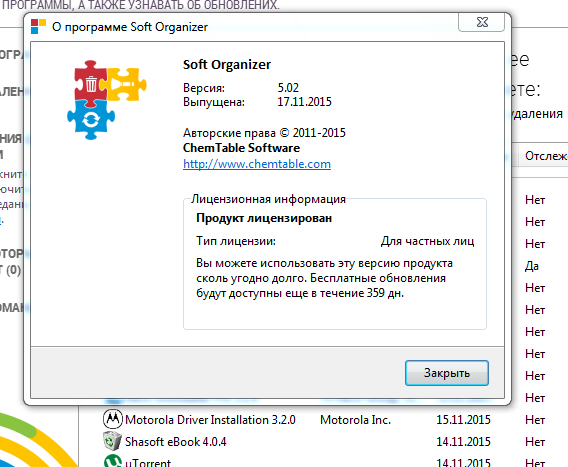Close the About dialog with X
The image size is (568, 467).
(482, 22)
